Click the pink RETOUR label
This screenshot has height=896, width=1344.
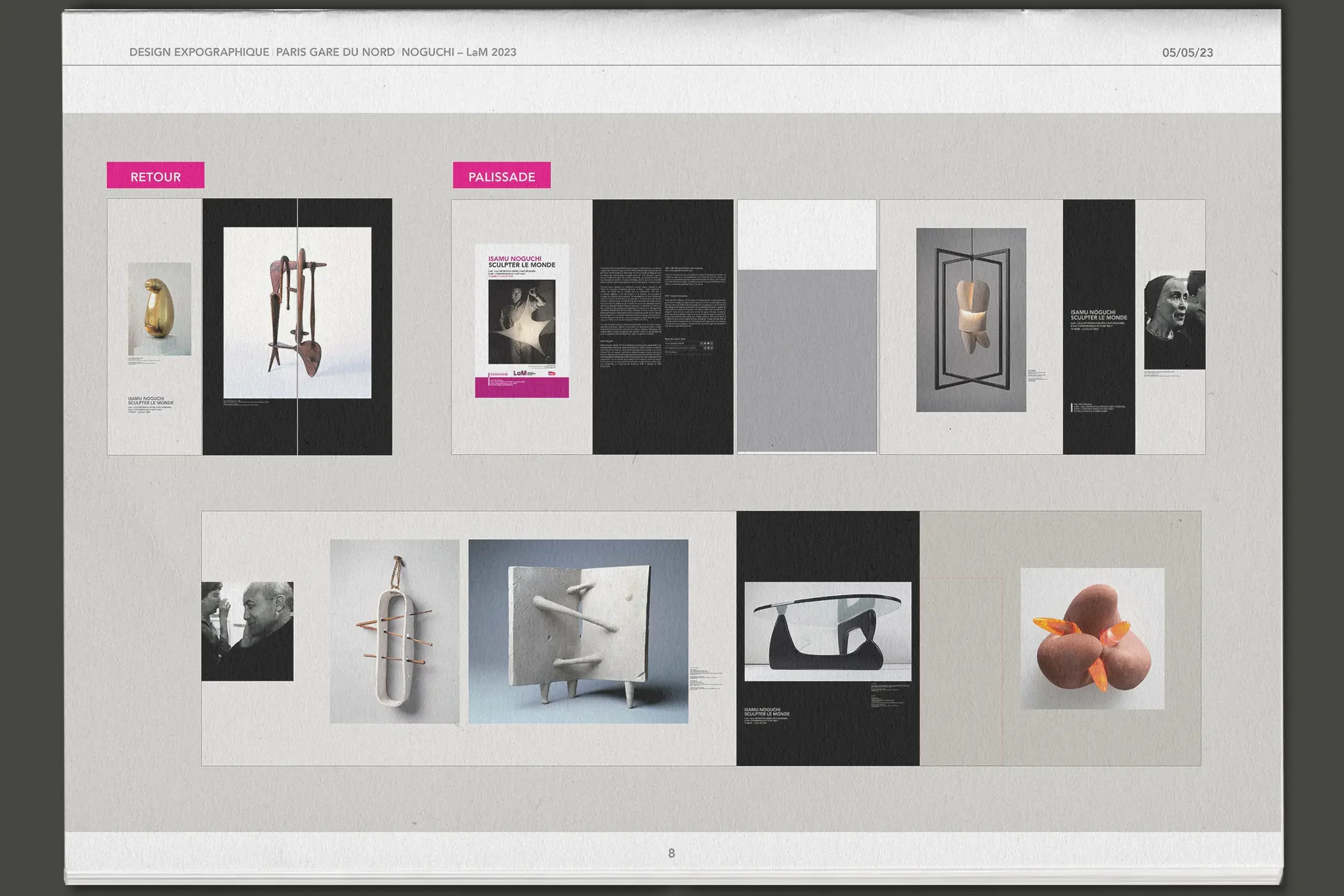point(155,175)
